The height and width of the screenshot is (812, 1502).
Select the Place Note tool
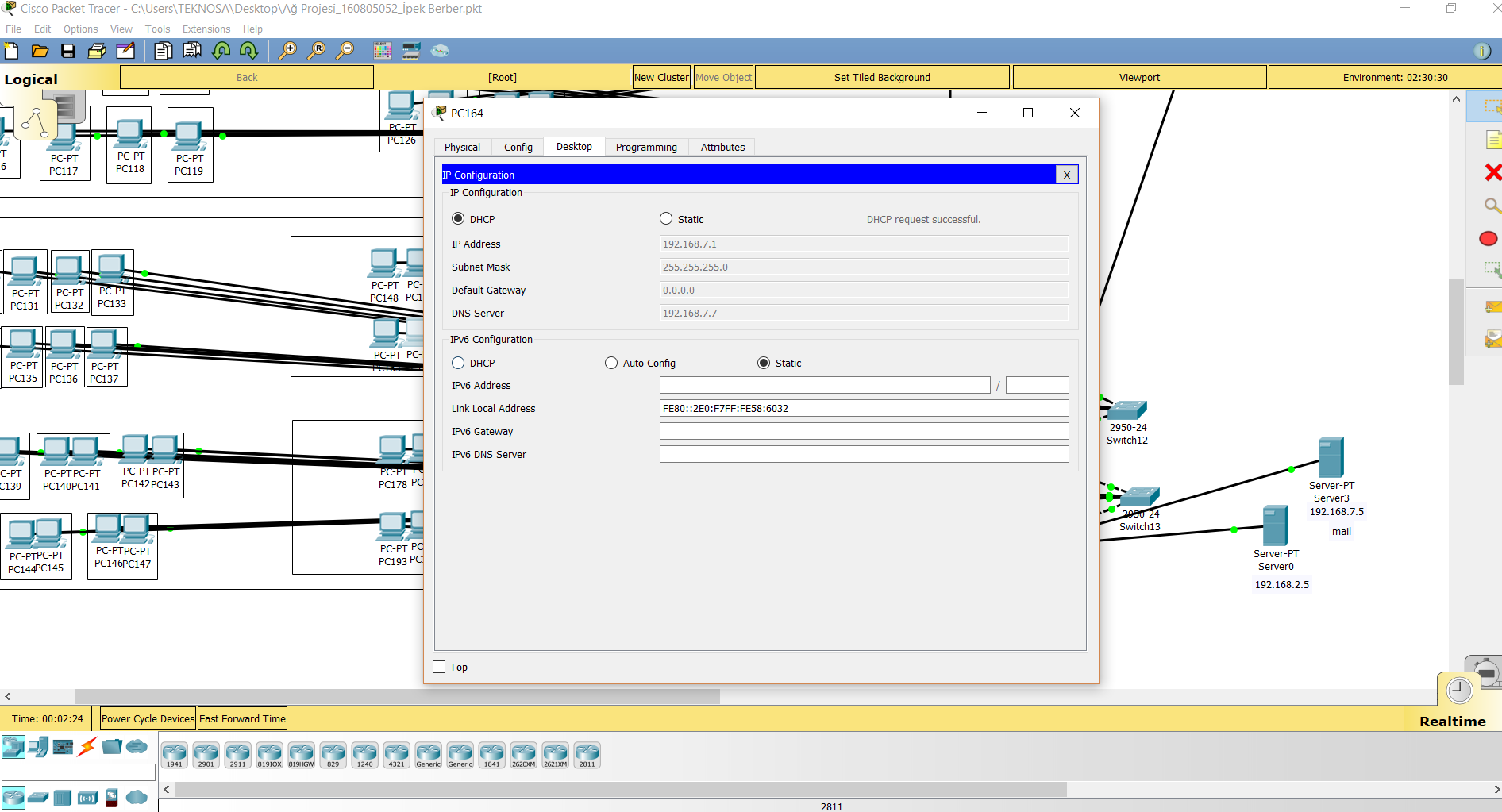[x=1492, y=140]
